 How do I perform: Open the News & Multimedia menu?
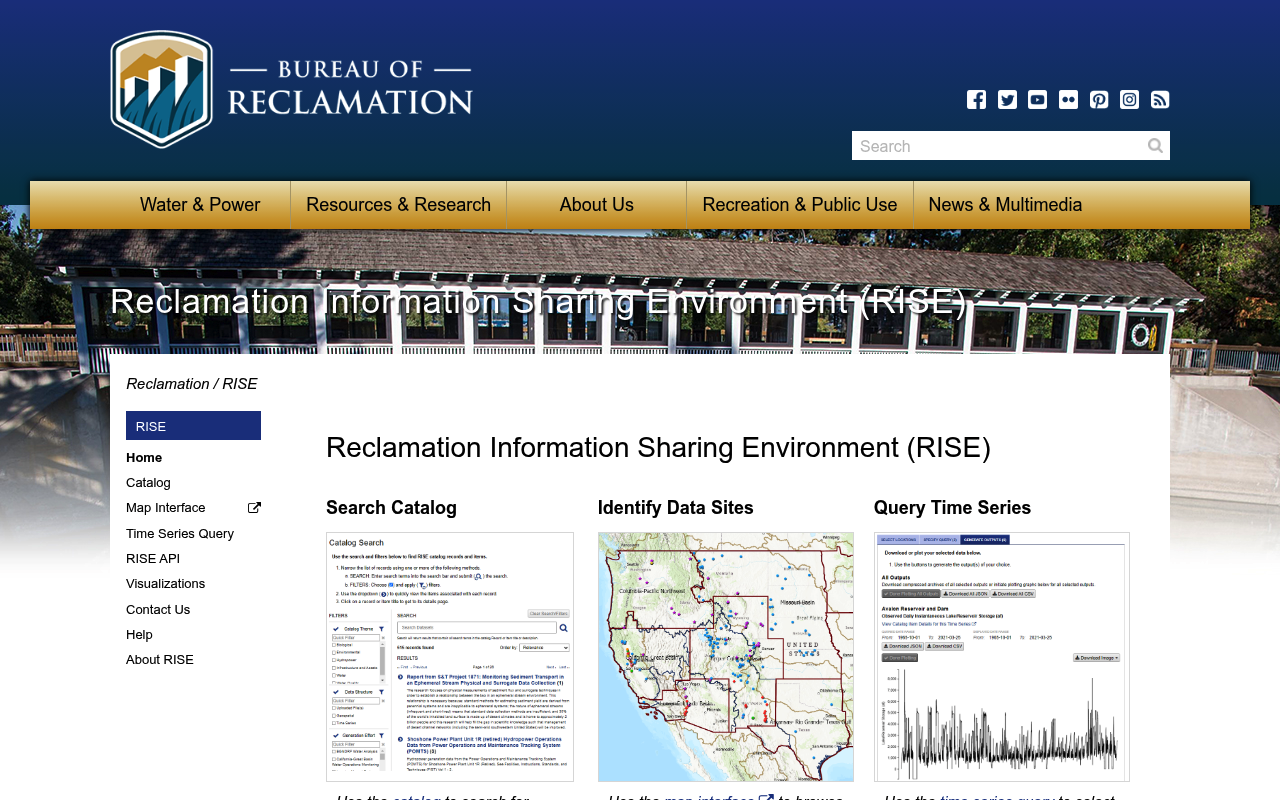1005,205
